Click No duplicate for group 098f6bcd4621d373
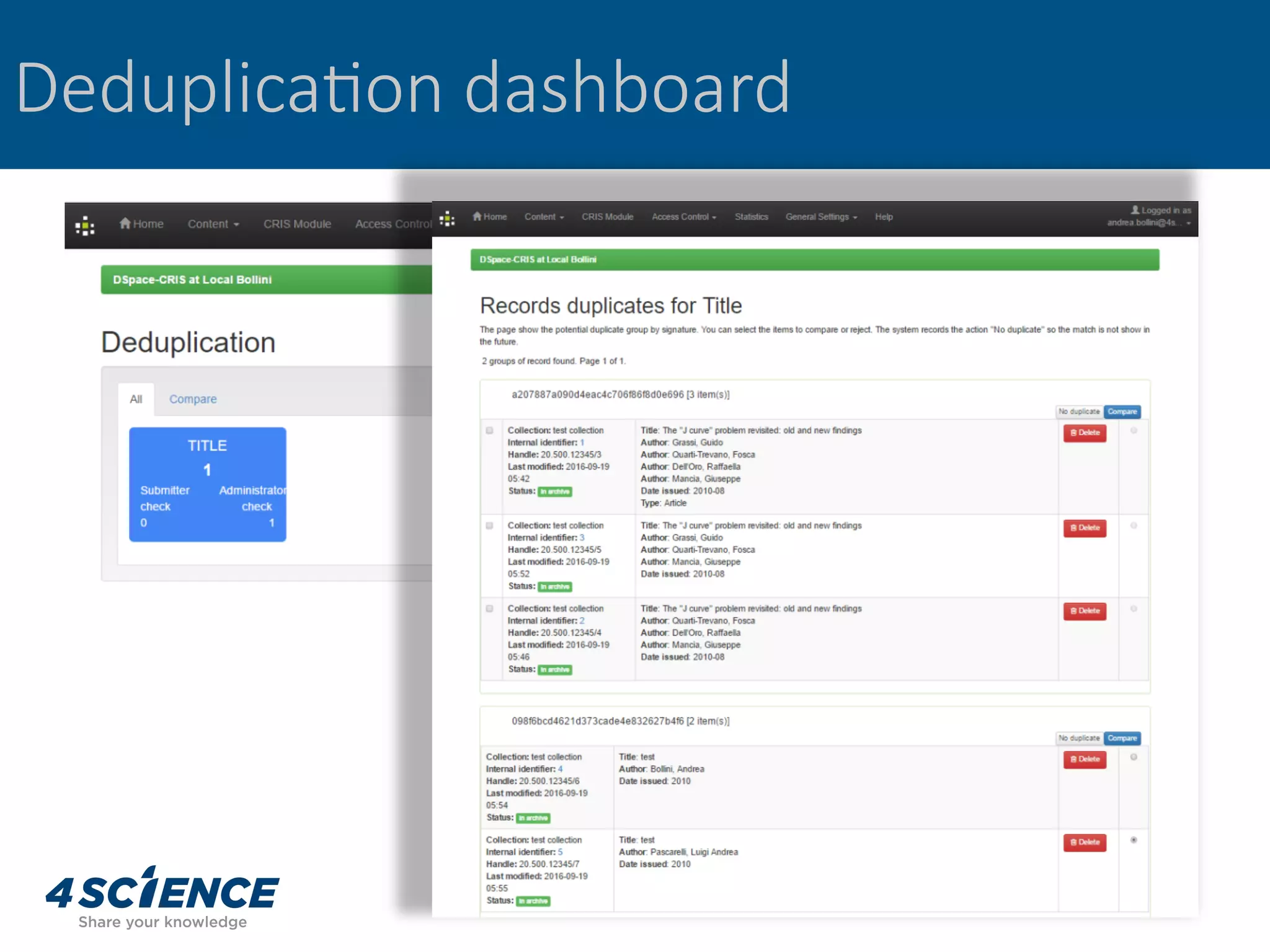1270x952 pixels. [1079, 738]
